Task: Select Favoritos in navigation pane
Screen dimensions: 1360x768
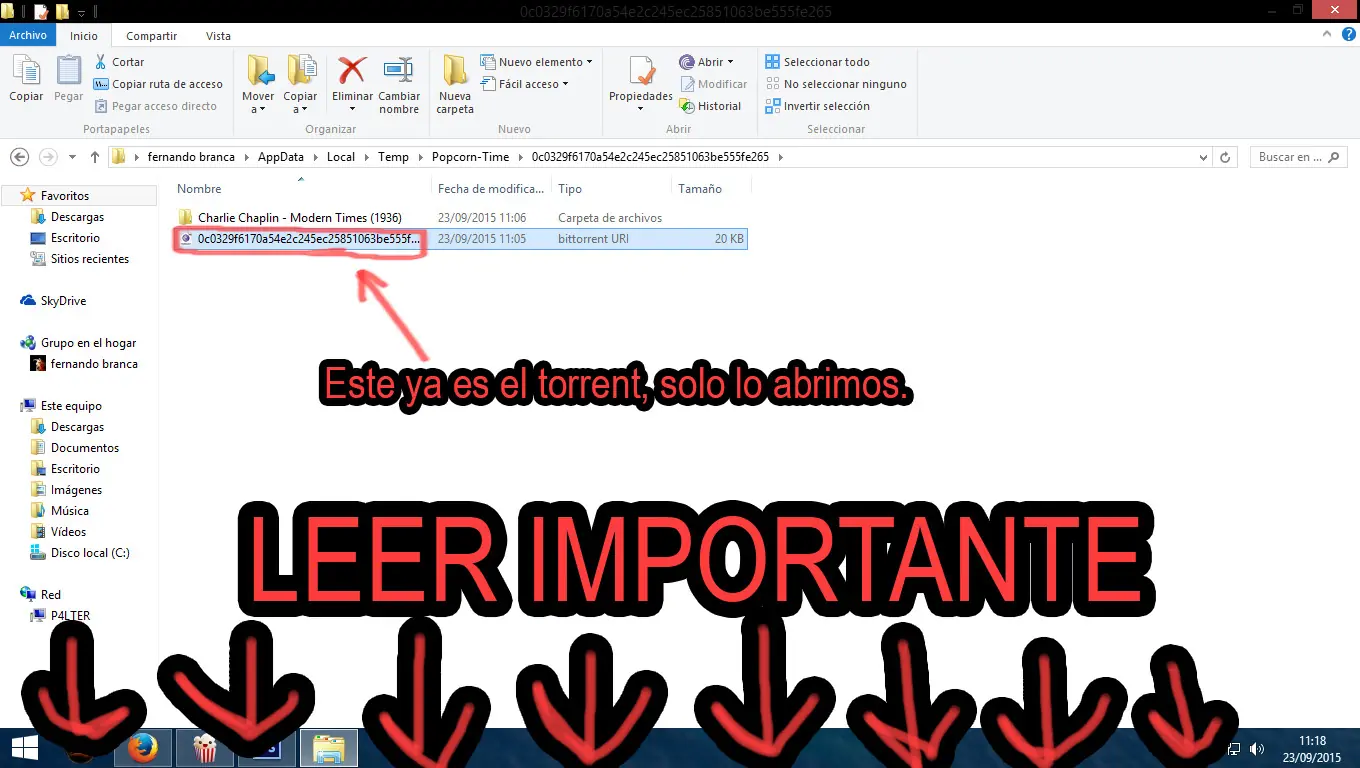Action: coord(65,196)
